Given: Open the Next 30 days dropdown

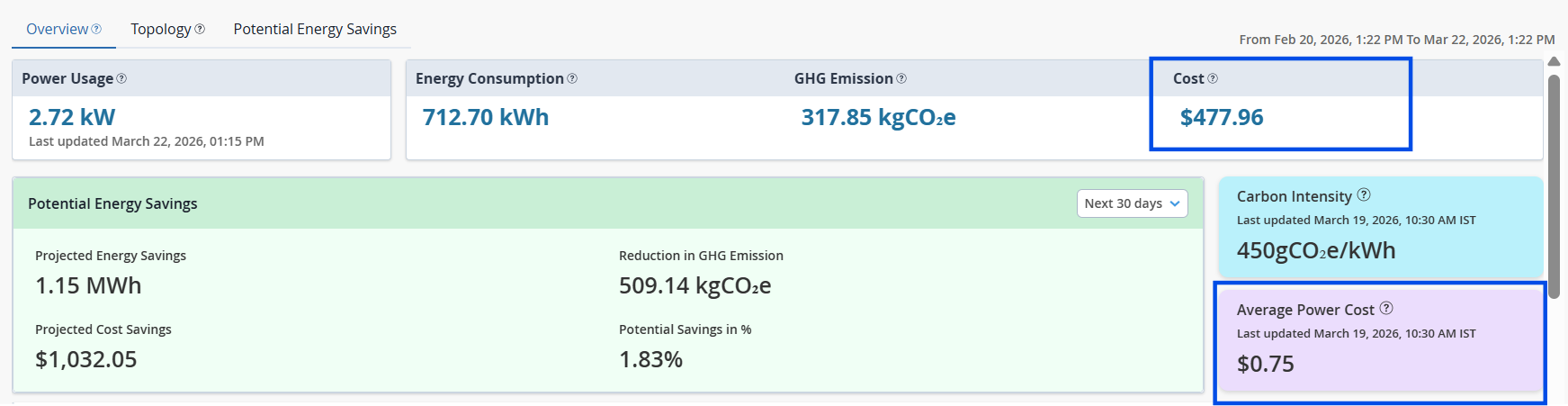Looking at the screenshot, I should [1131, 203].
